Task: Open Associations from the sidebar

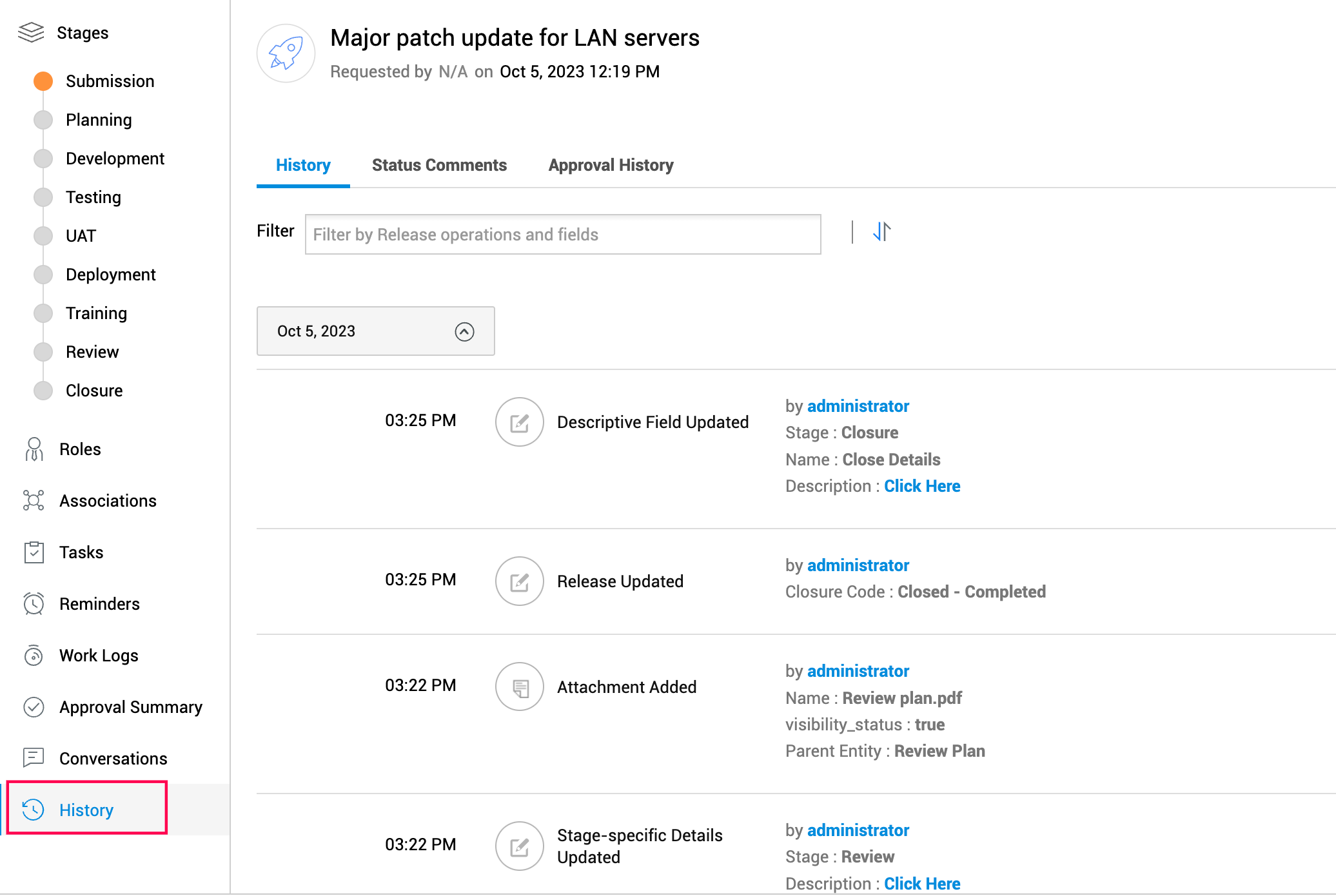Action: tap(108, 501)
